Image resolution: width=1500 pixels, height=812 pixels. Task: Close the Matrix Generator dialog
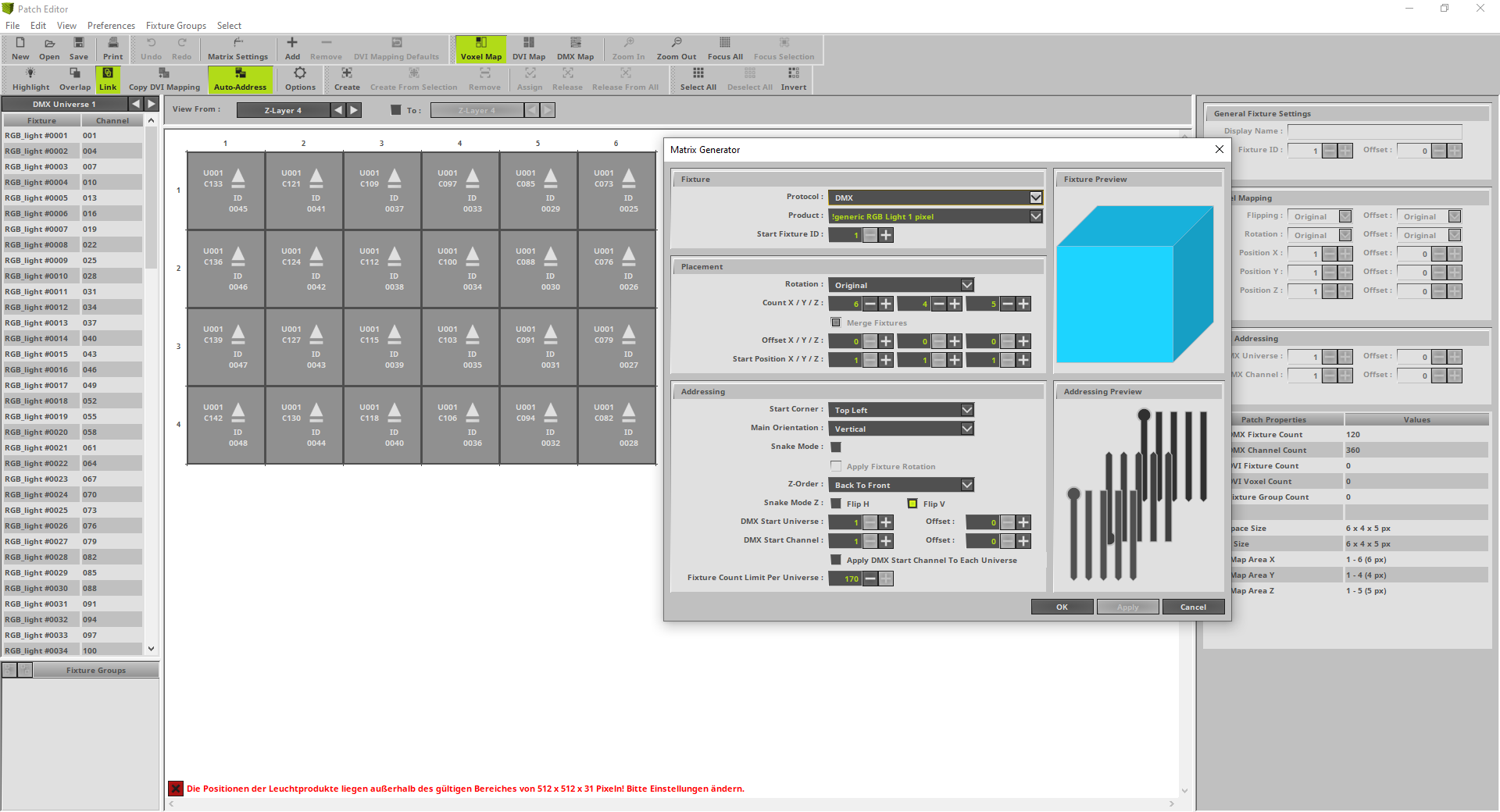point(1220,149)
